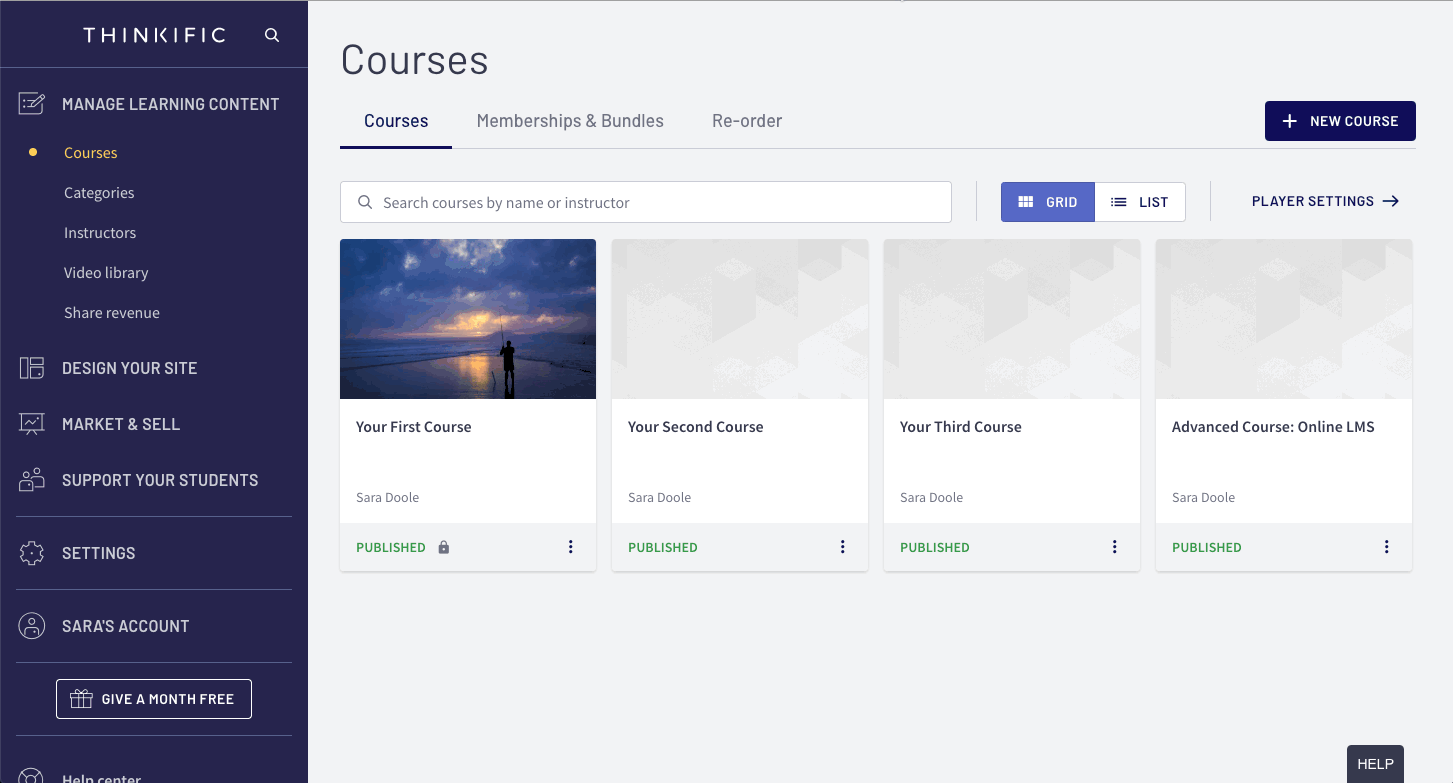Click the lock icon on Your First Course
The height and width of the screenshot is (783, 1453).
pyautogui.click(x=444, y=547)
